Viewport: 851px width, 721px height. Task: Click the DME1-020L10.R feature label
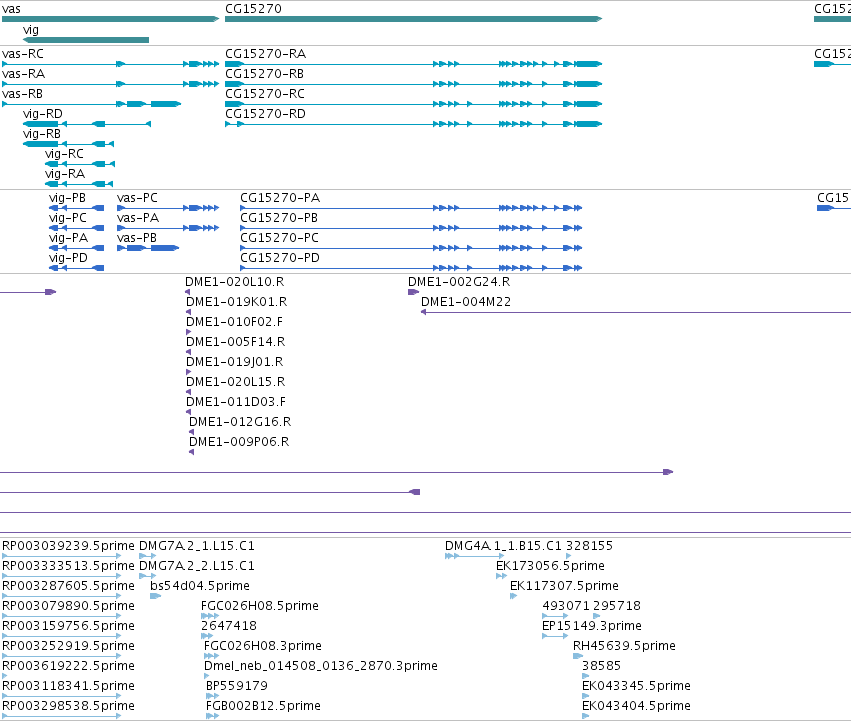click(234, 282)
